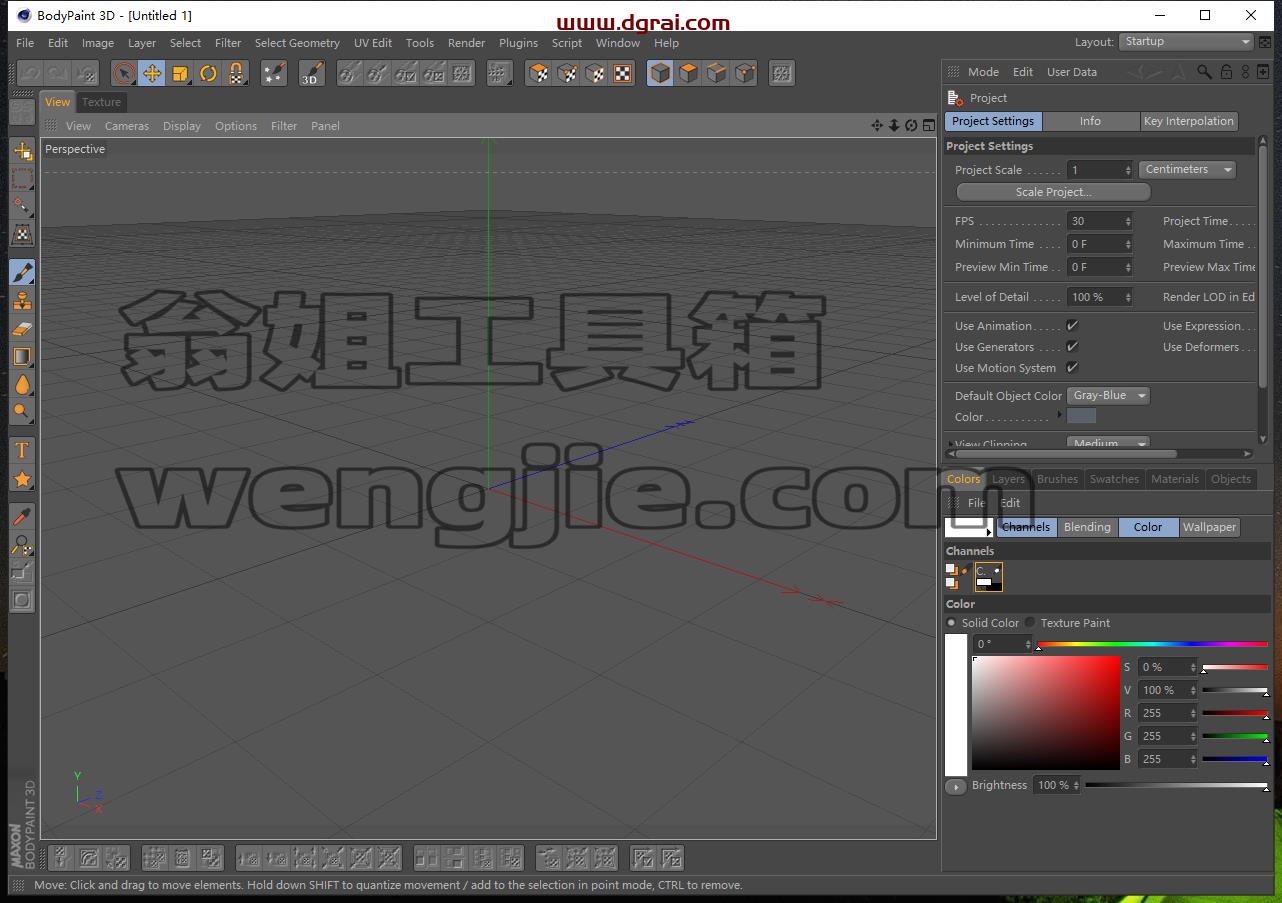Screen dimensions: 1282x903
Task: Open the Render menu
Action: [466, 43]
